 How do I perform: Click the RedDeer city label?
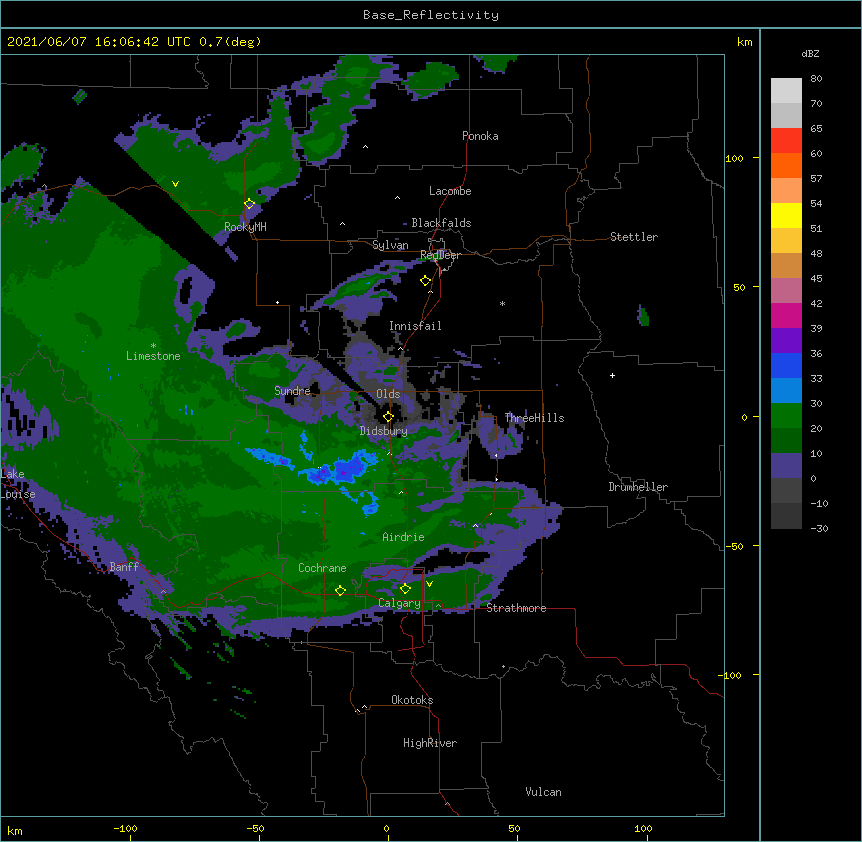tap(440, 255)
